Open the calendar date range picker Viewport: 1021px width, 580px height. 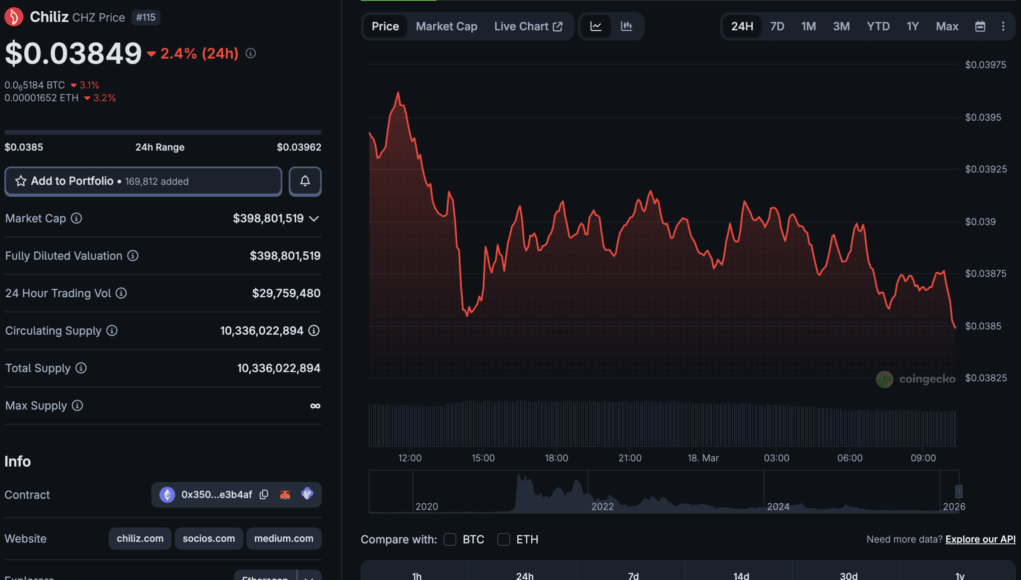pyautogui.click(x=980, y=26)
